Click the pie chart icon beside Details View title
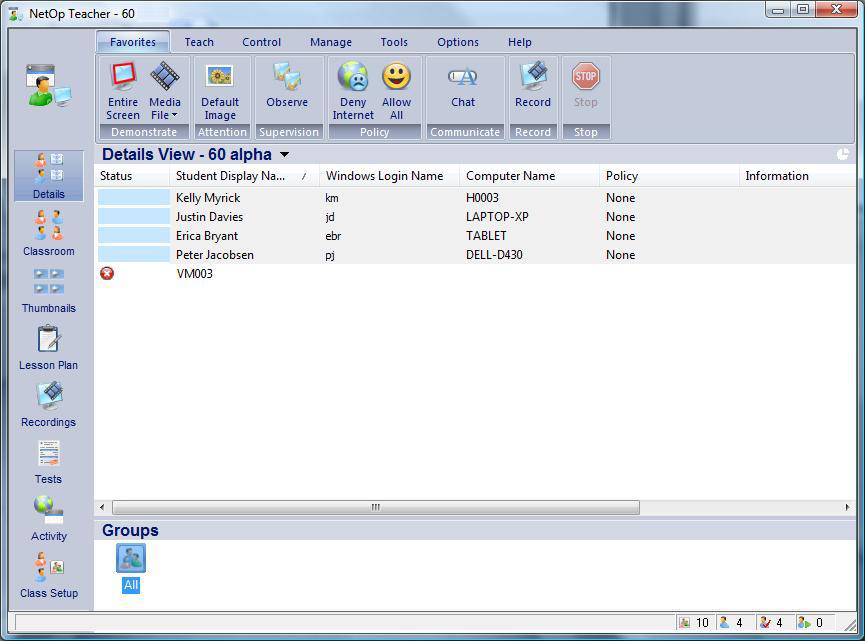Viewport: 865px width, 641px height. pos(843,154)
